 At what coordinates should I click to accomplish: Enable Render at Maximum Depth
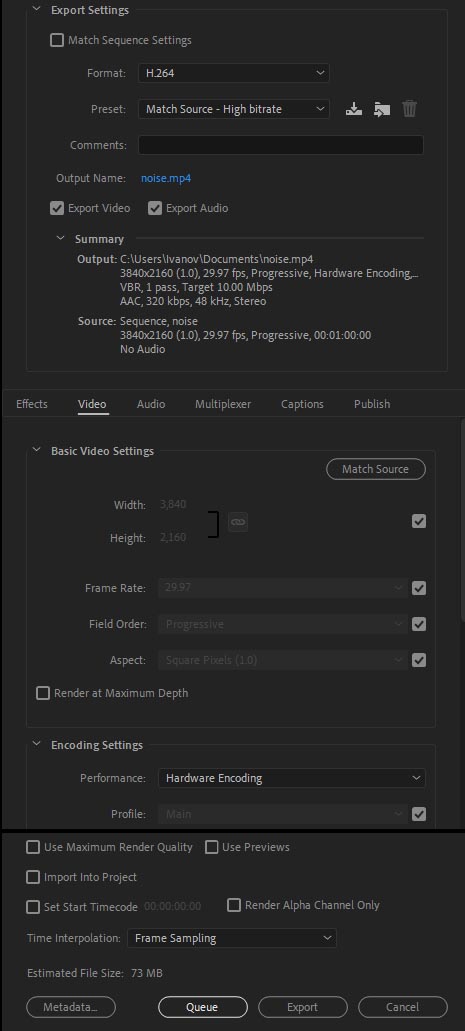pyautogui.click(x=43, y=693)
